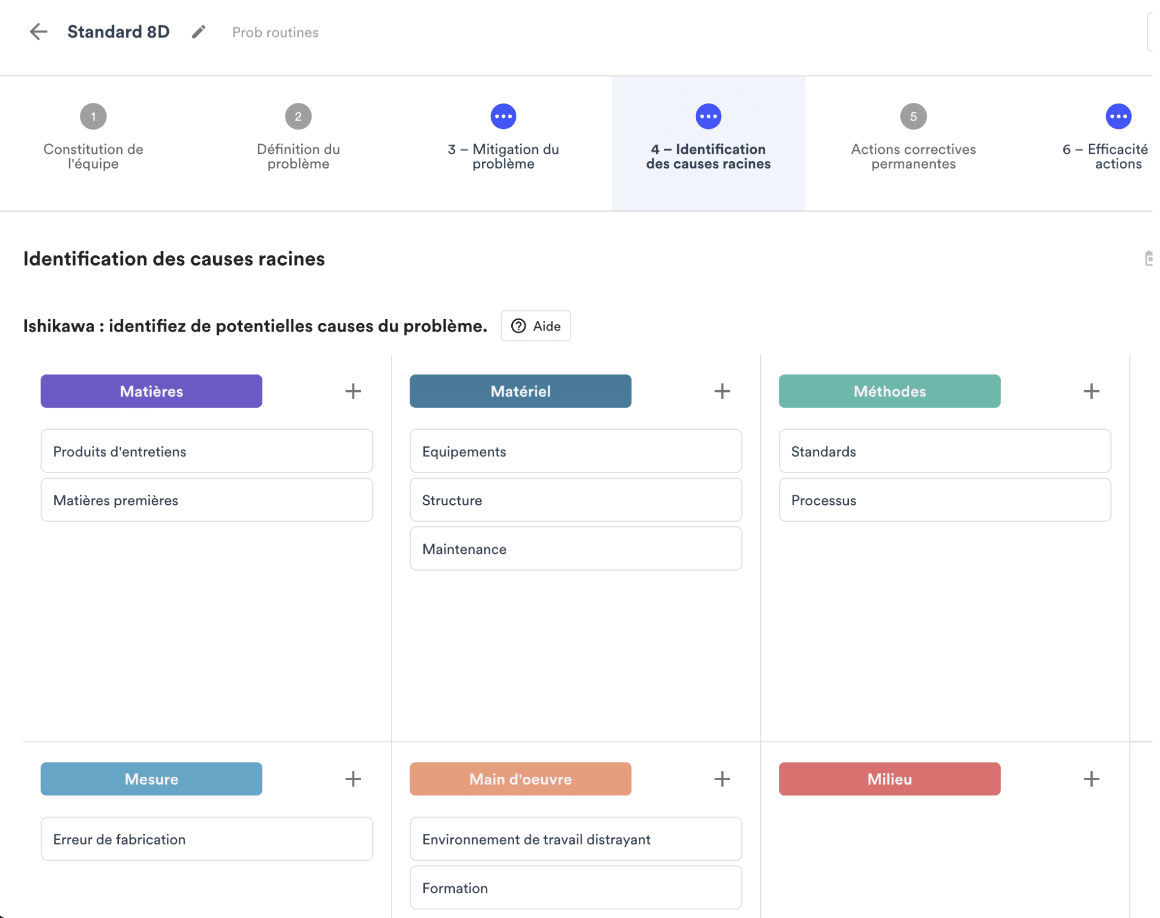
Task: Click step 1 circle Constitution de l'équipe
Action: [x=93, y=116]
